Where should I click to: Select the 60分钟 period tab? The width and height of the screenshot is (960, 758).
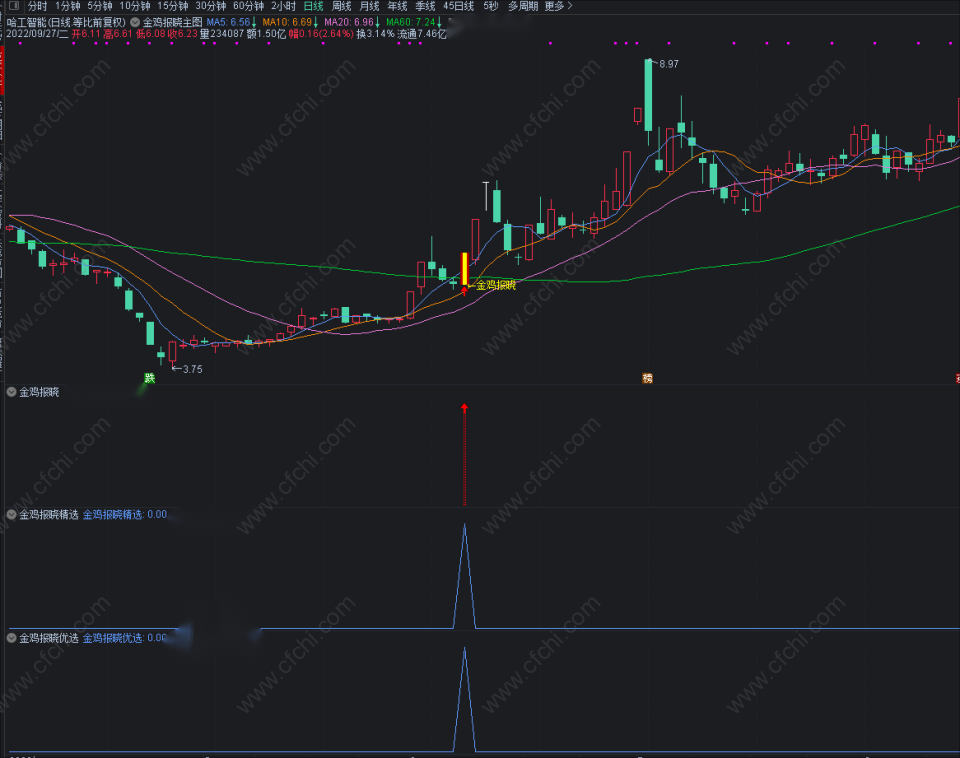coord(249,6)
